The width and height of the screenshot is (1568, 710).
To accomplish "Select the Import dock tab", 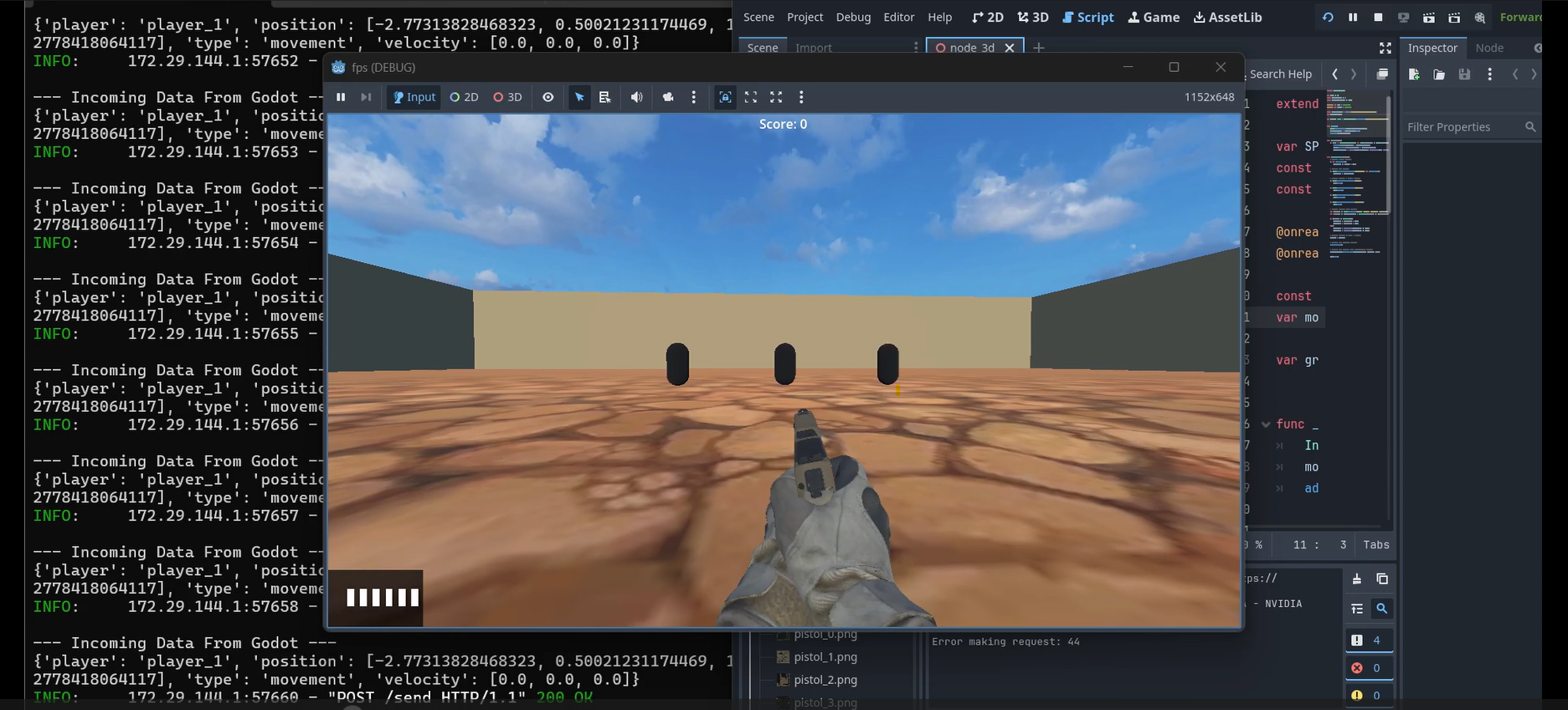I will click(x=814, y=48).
